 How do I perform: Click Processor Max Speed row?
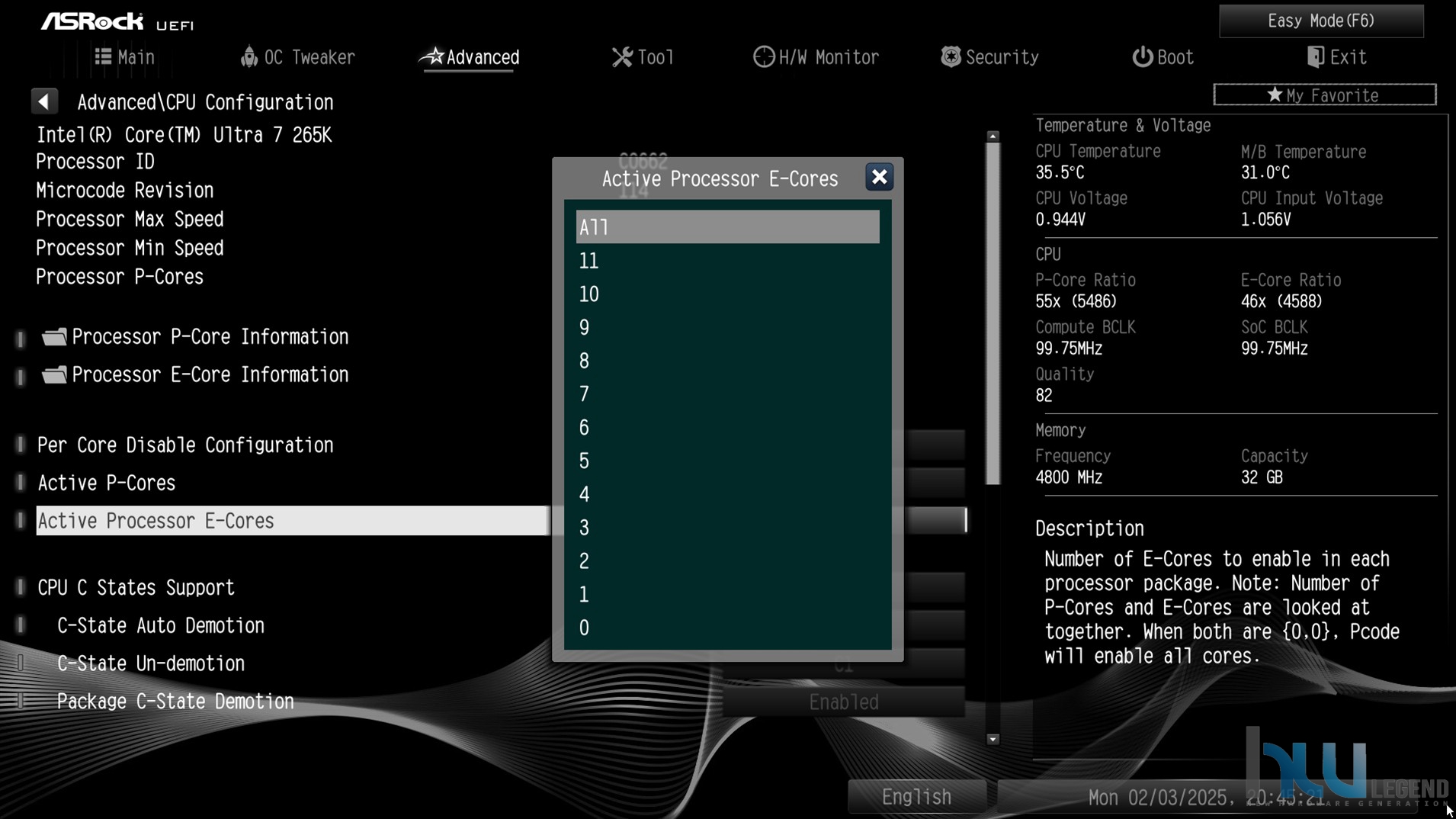click(x=130, y=220)
